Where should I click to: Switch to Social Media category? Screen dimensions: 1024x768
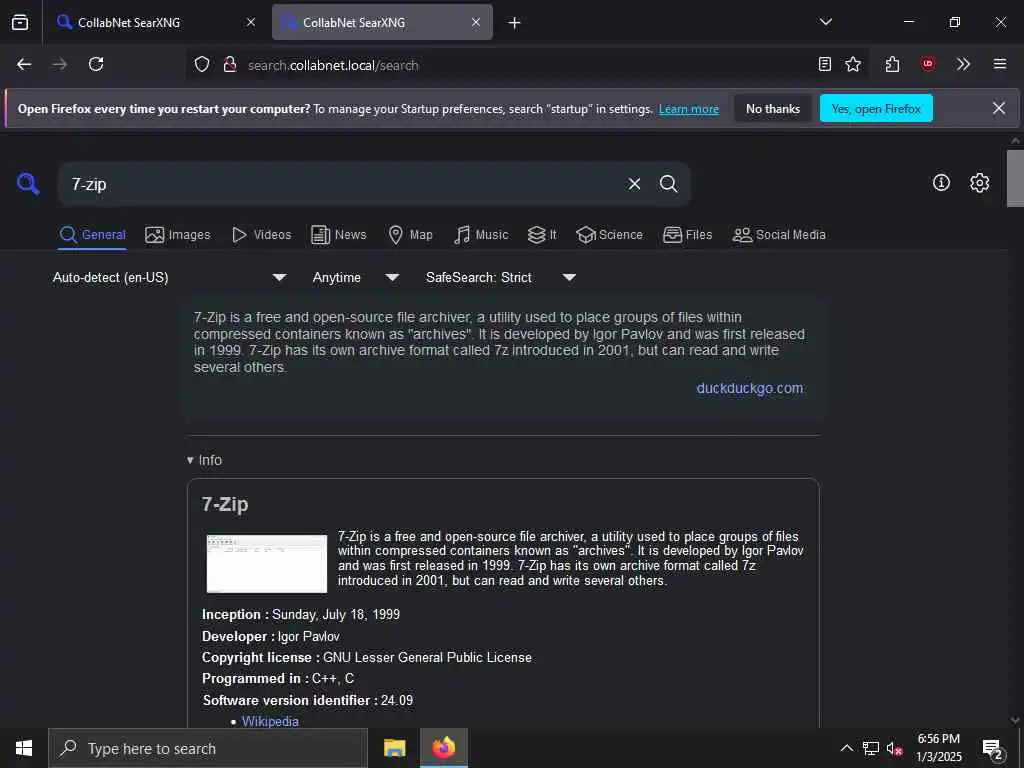point(779,234)
